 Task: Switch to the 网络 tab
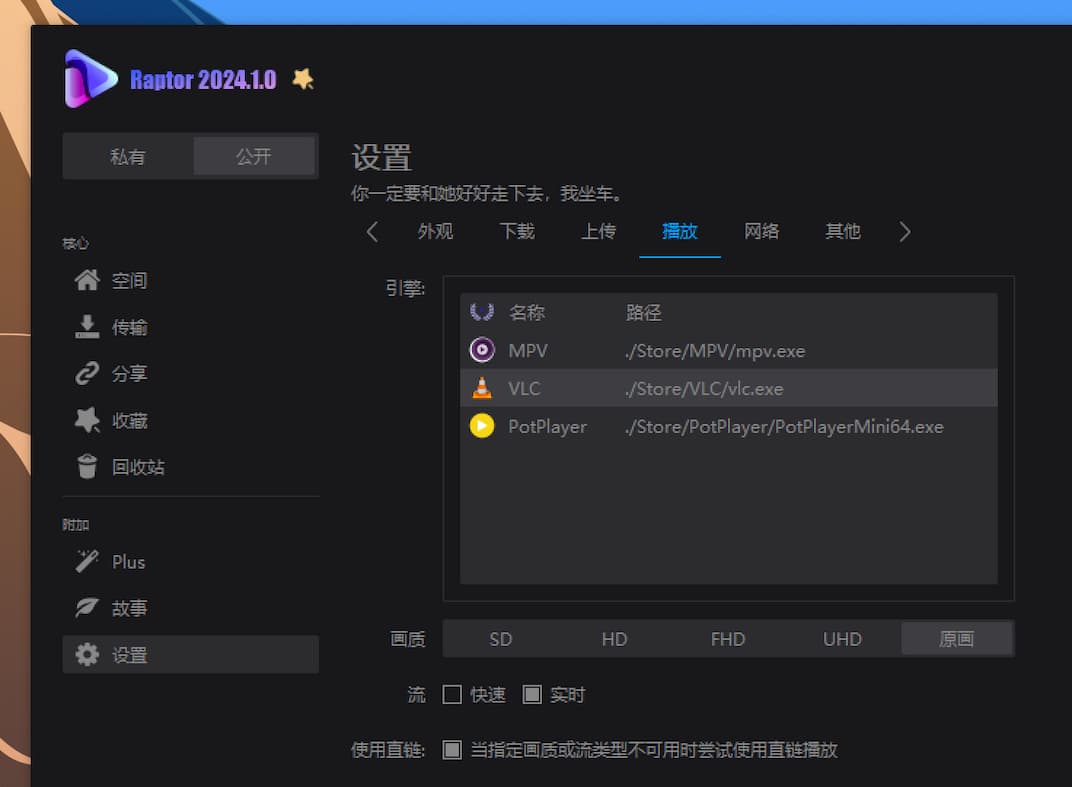pyautogui.click(x=762, y=232)
